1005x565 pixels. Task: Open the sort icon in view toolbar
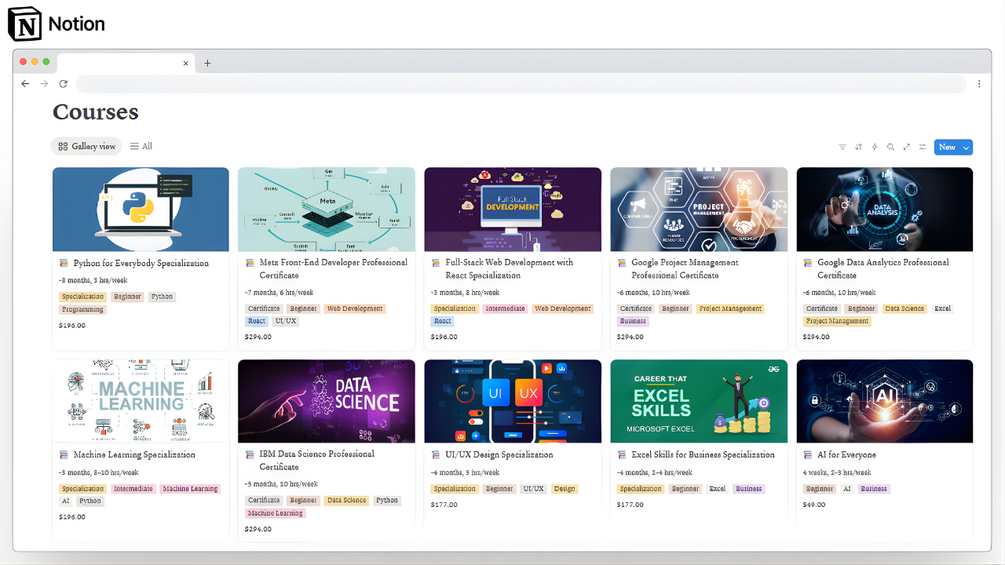(x=858, y=147)
